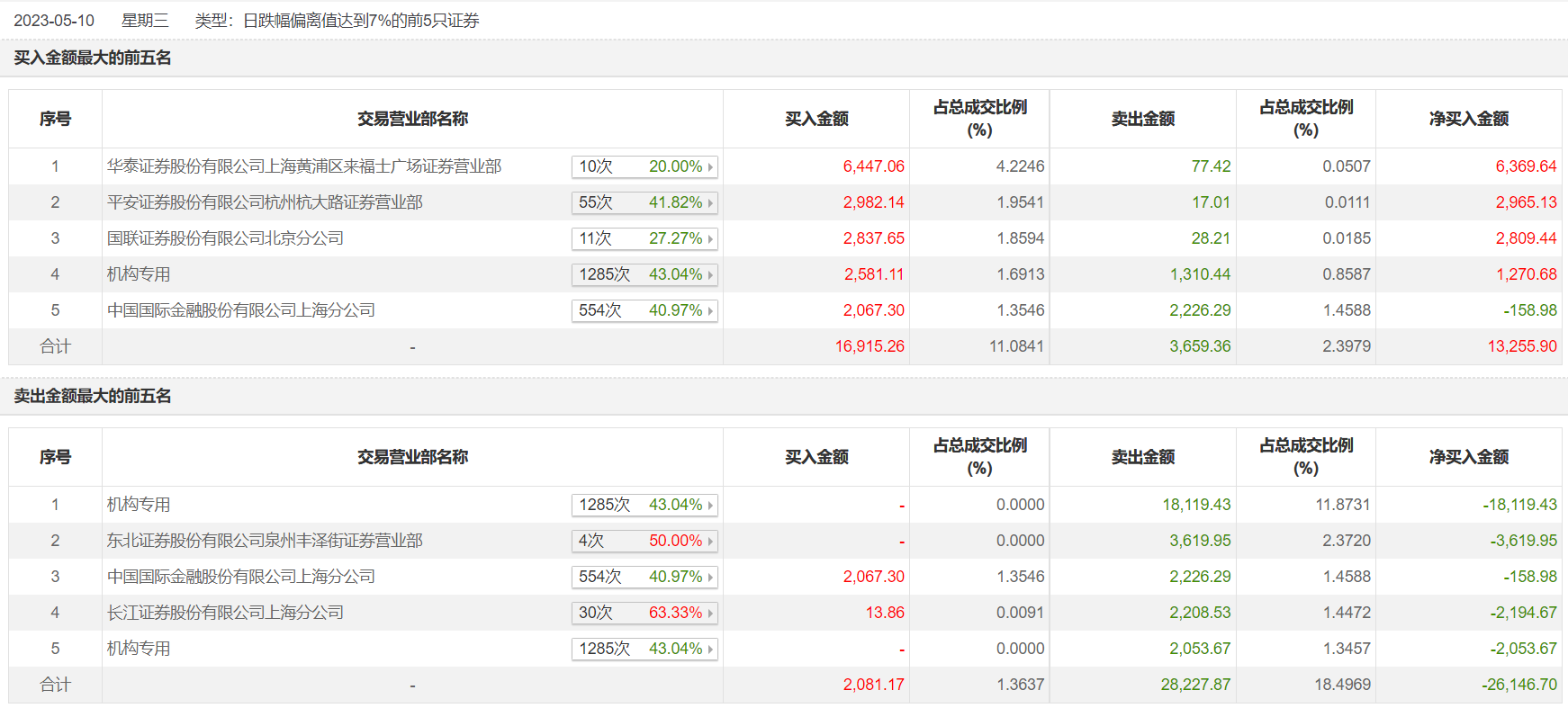Screen dimensions: 1568x708
Task: Expand the 1285次 badge in sell table row 1
Action: click(x=644, y=505)
